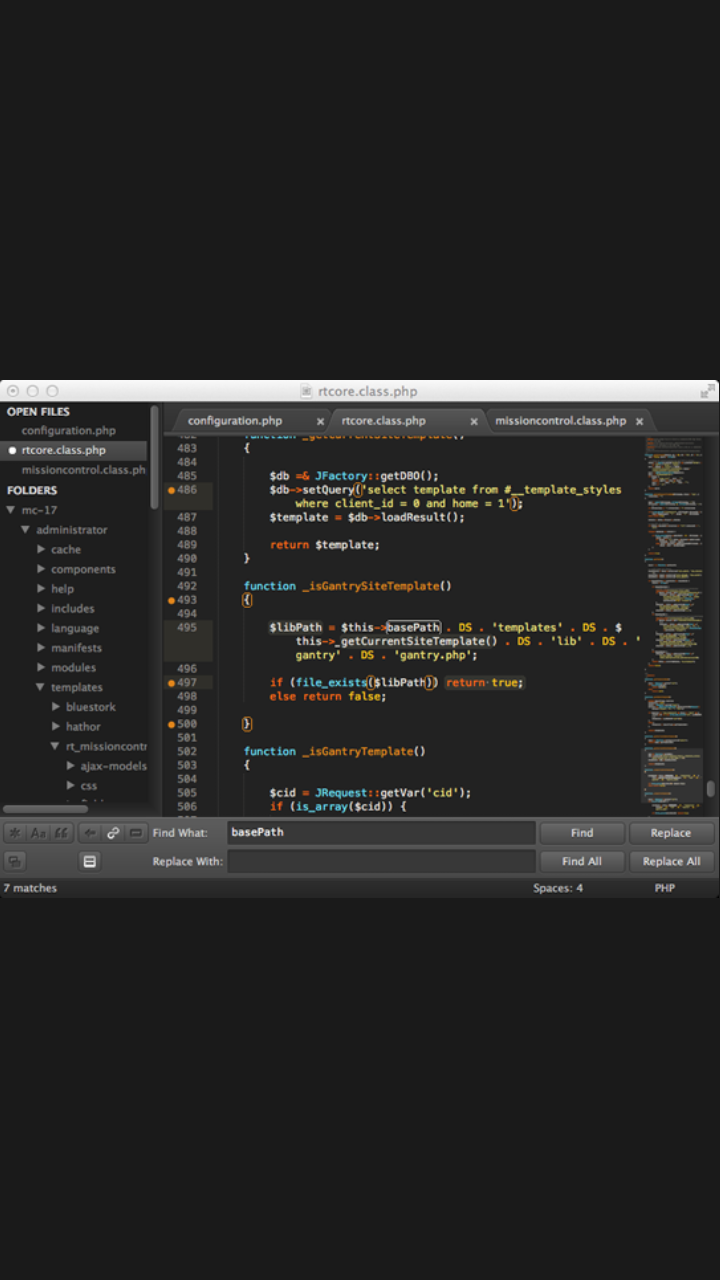Close the rtcore.class.php tab
Image resolution: width=720 pixels, height=1280 pixels.
(x=474, y=422)
